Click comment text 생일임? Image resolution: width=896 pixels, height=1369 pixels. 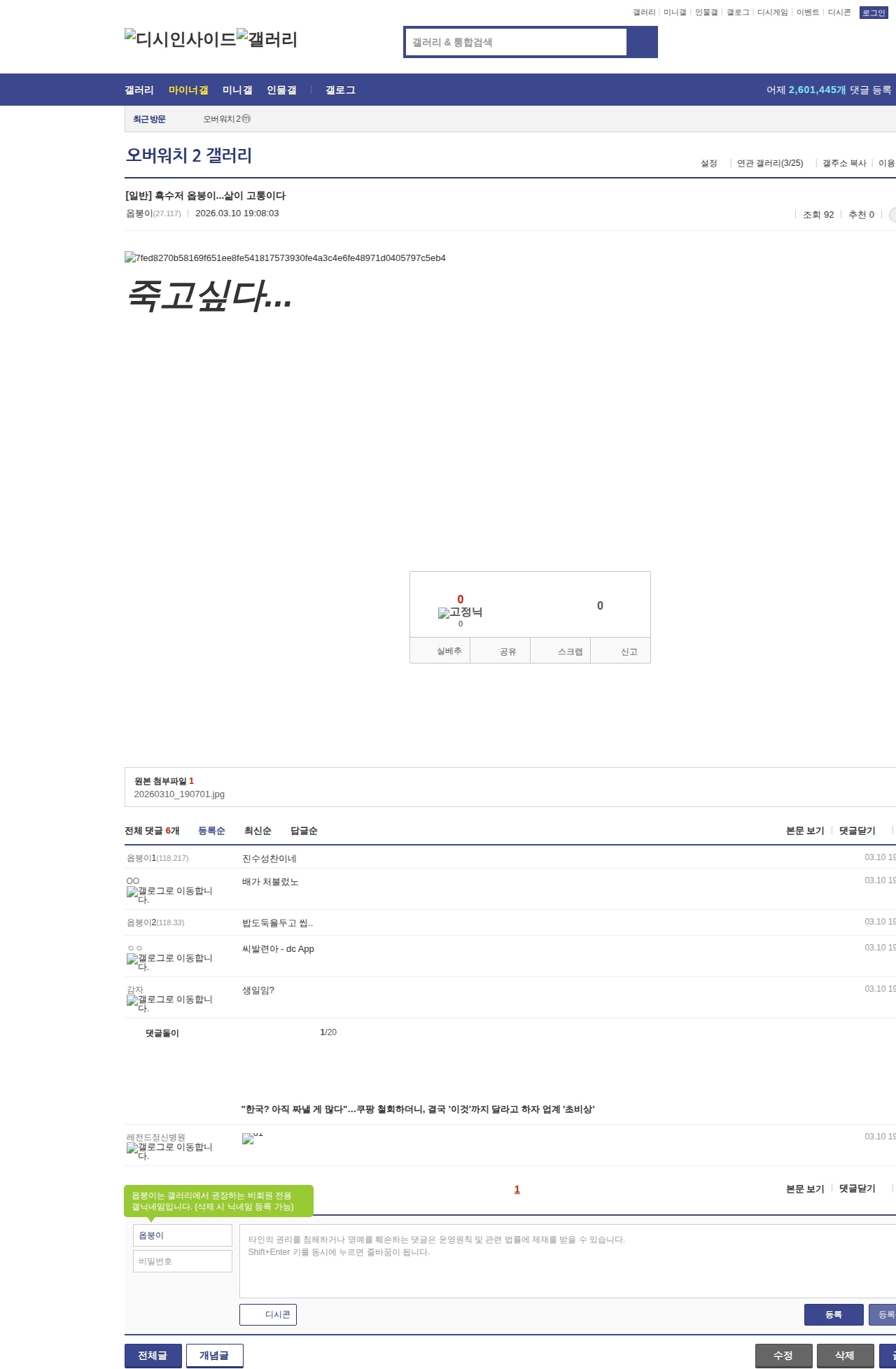[258, 990]
